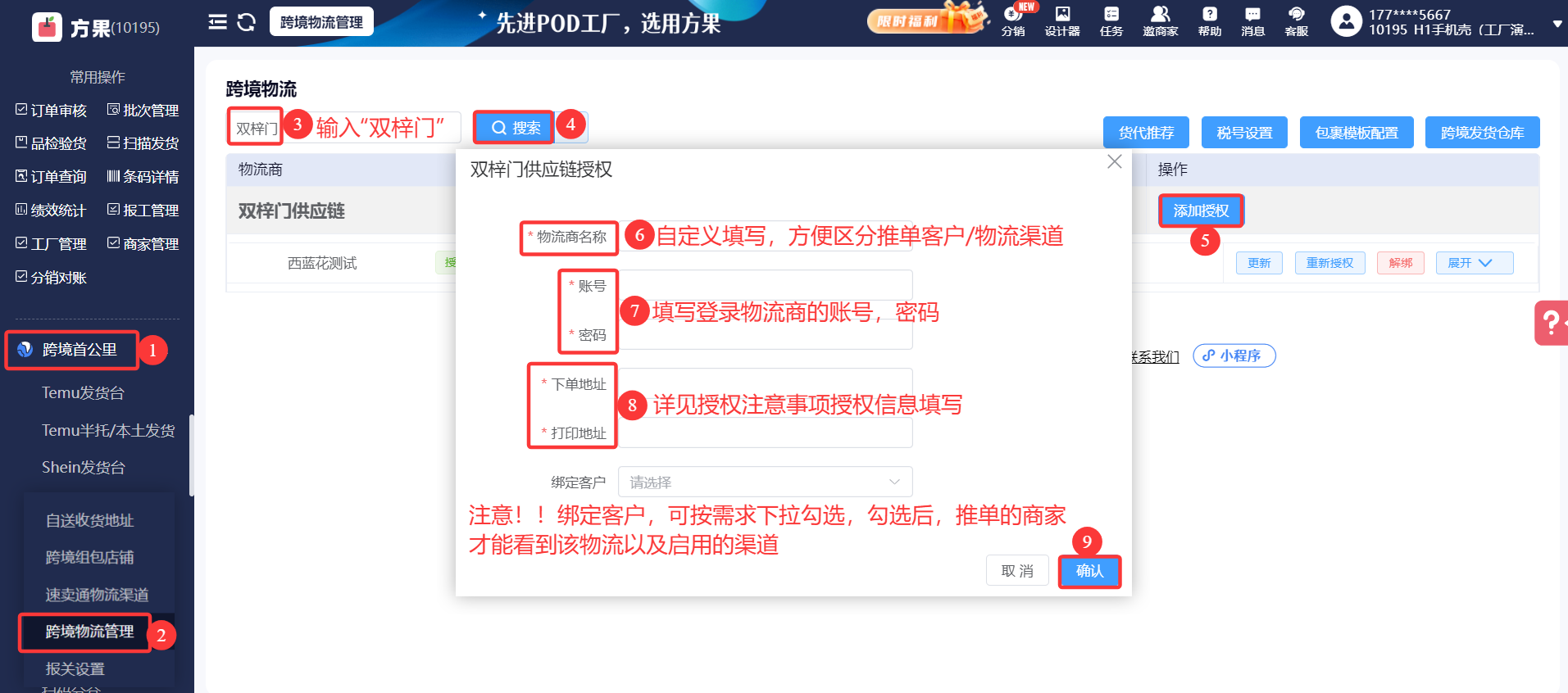Open the 设计器 designer icon
This screenshot has height=693, width=1568.
tap(1062, 21)
